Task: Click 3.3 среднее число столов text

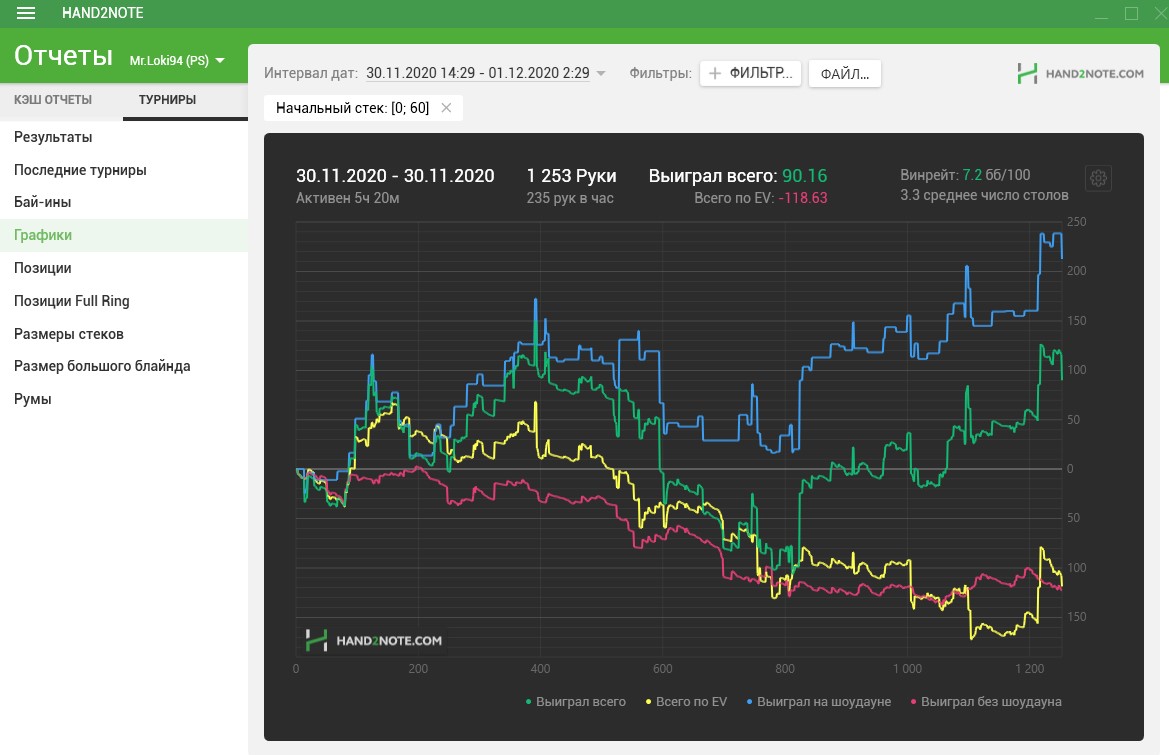Action: [984, 195]
